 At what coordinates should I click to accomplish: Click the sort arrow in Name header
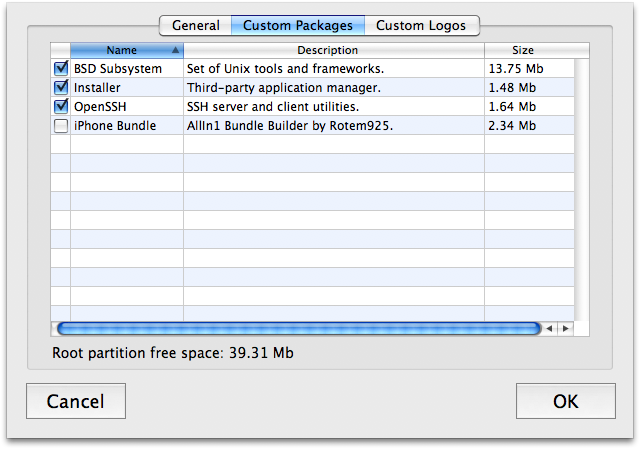pyautogui.click(x=176, y=50)
